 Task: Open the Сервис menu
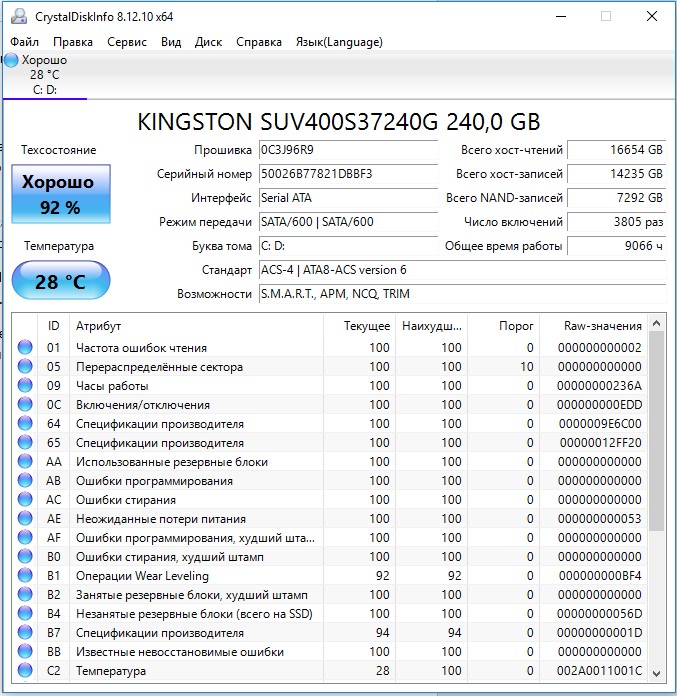[x=127, y=42]
